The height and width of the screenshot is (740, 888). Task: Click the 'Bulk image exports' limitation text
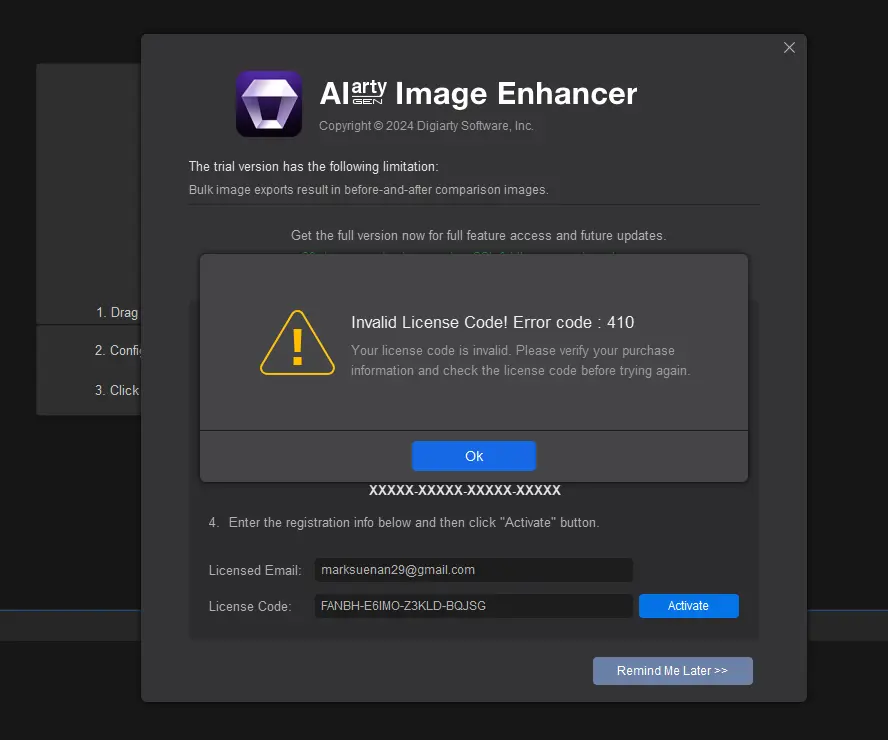click(x=368, y=190)
